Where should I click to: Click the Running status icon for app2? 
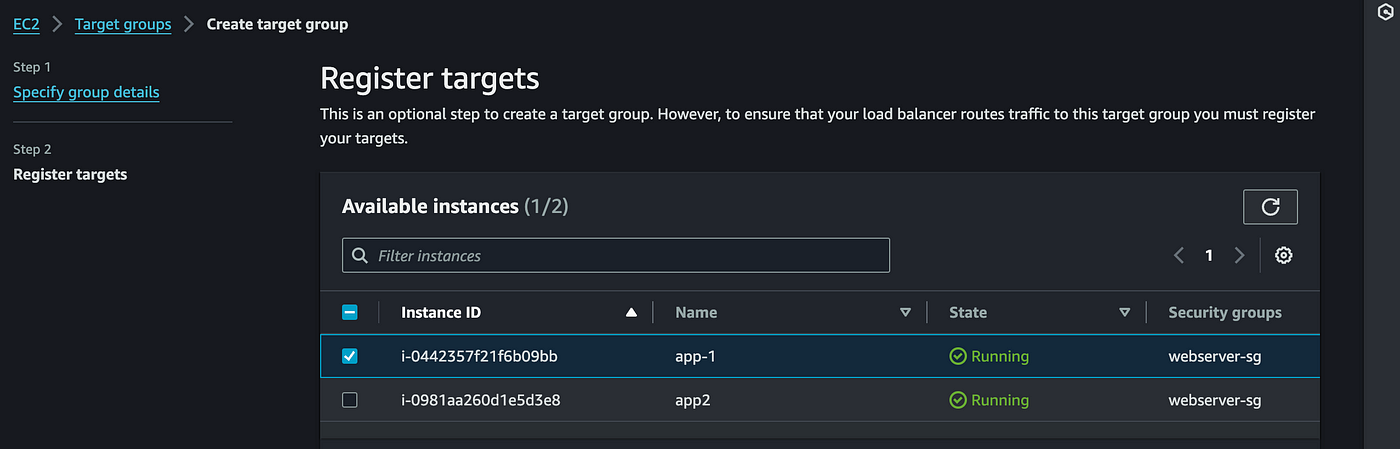(x=958, y=400)
